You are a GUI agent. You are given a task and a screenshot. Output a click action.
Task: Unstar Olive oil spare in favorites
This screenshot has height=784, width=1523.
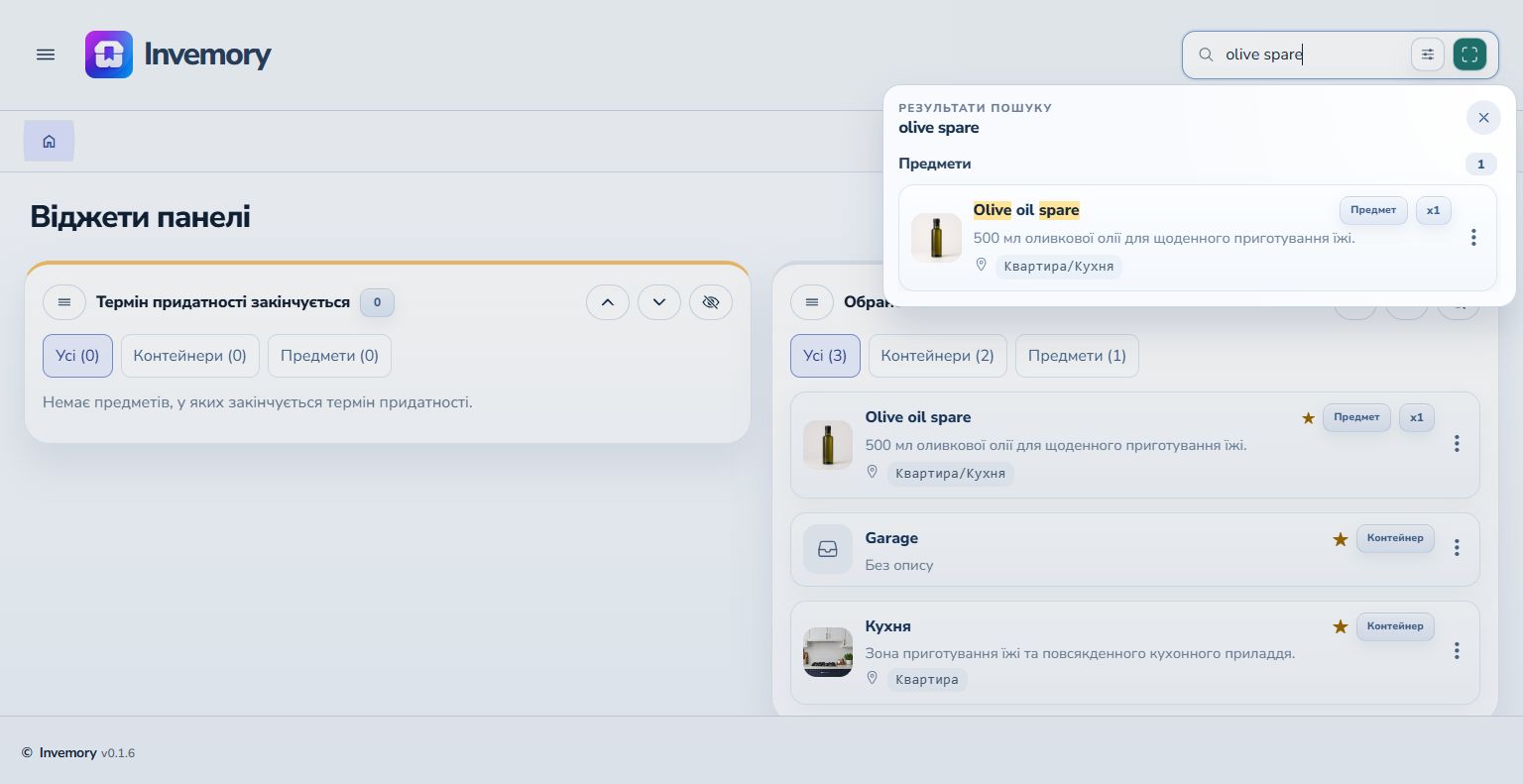(x=1308, y=418)
